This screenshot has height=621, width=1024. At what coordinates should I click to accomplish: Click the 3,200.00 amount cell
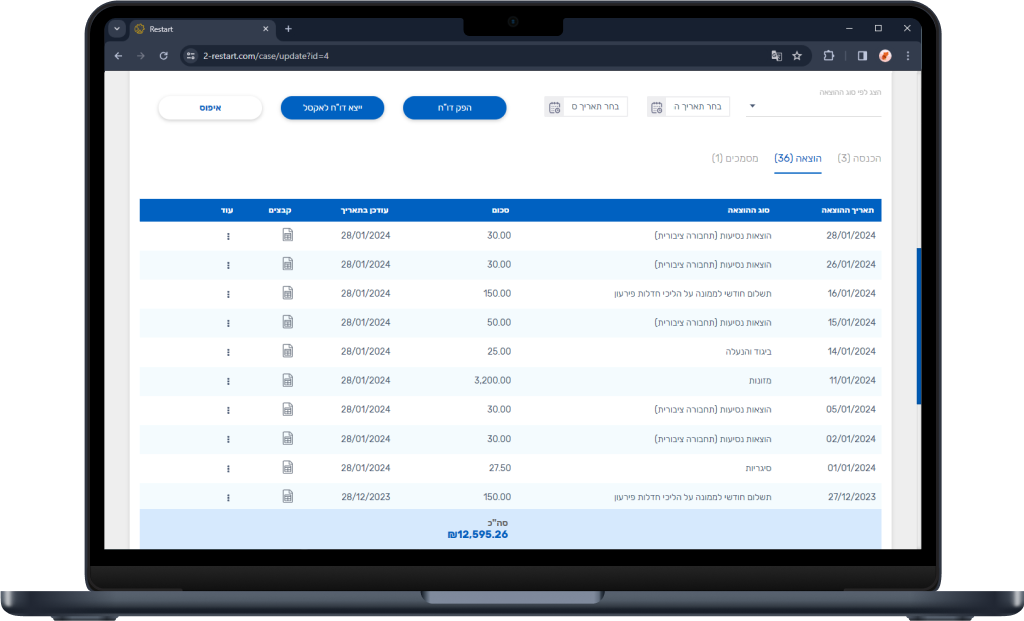492,380
